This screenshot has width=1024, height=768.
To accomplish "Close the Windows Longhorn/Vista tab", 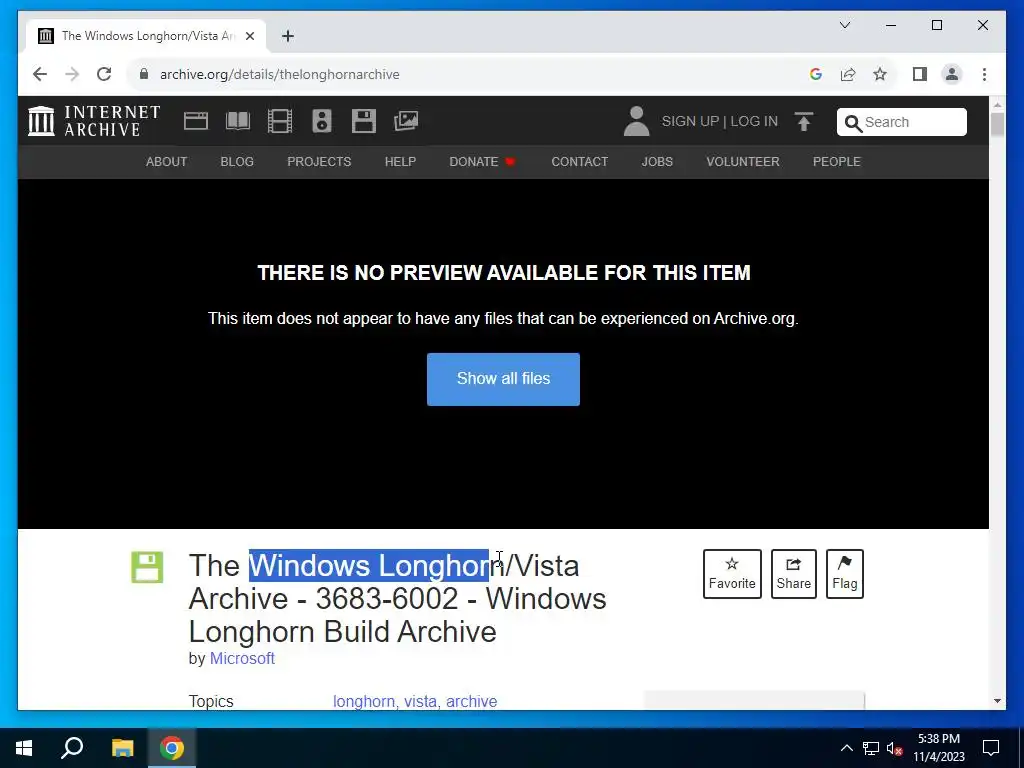I will (x=249, y=36).
